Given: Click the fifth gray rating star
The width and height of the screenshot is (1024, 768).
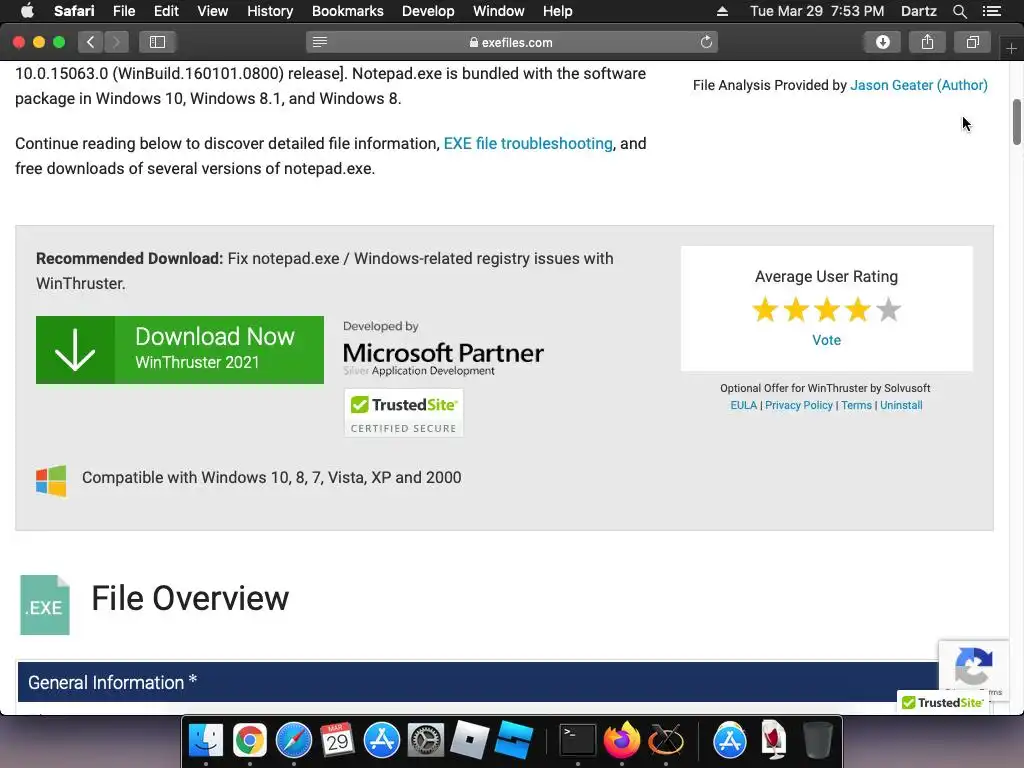Looking at the screenshot, I should pos(889,310).
